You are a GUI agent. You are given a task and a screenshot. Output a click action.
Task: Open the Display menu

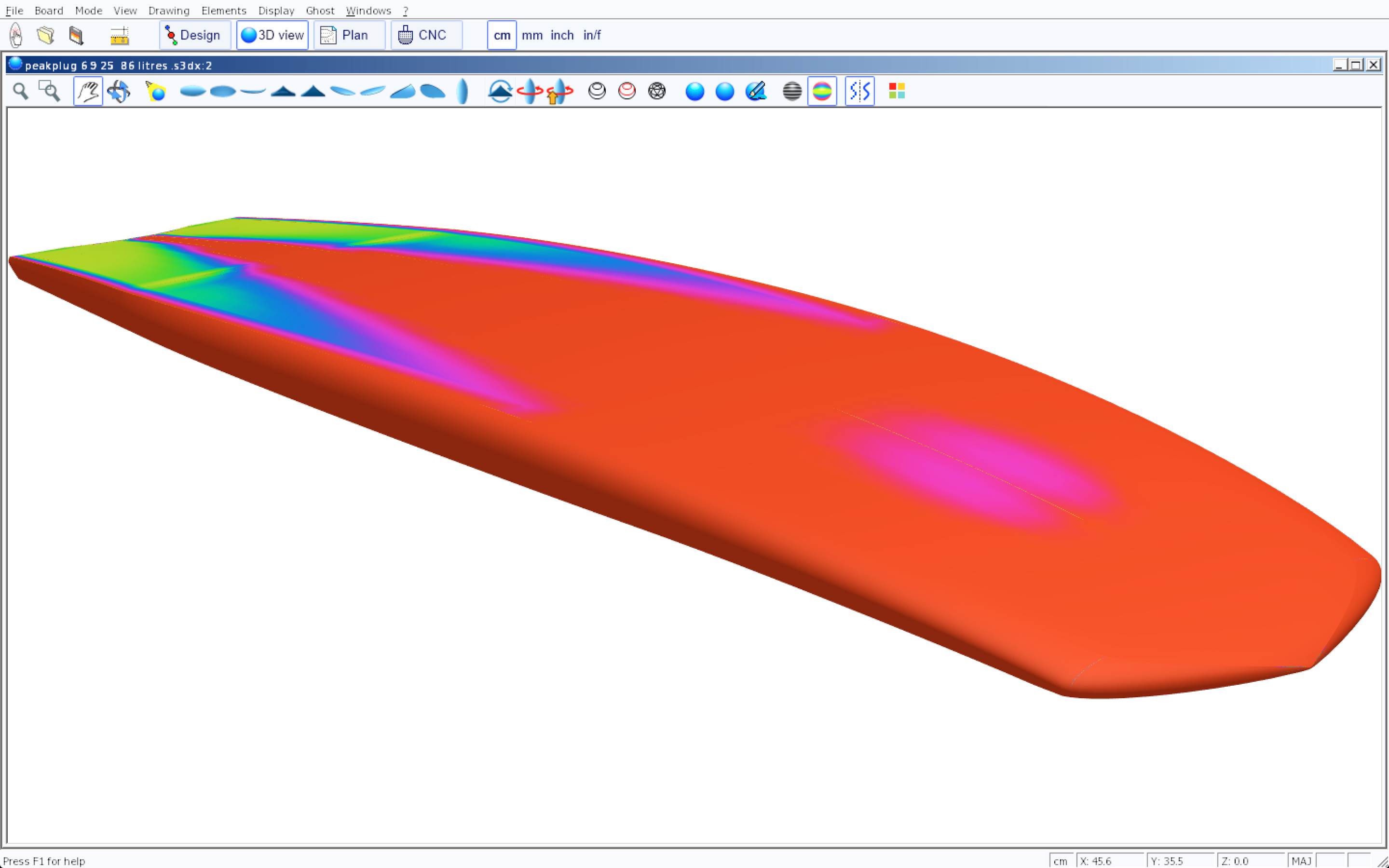(x=276, y=10)
